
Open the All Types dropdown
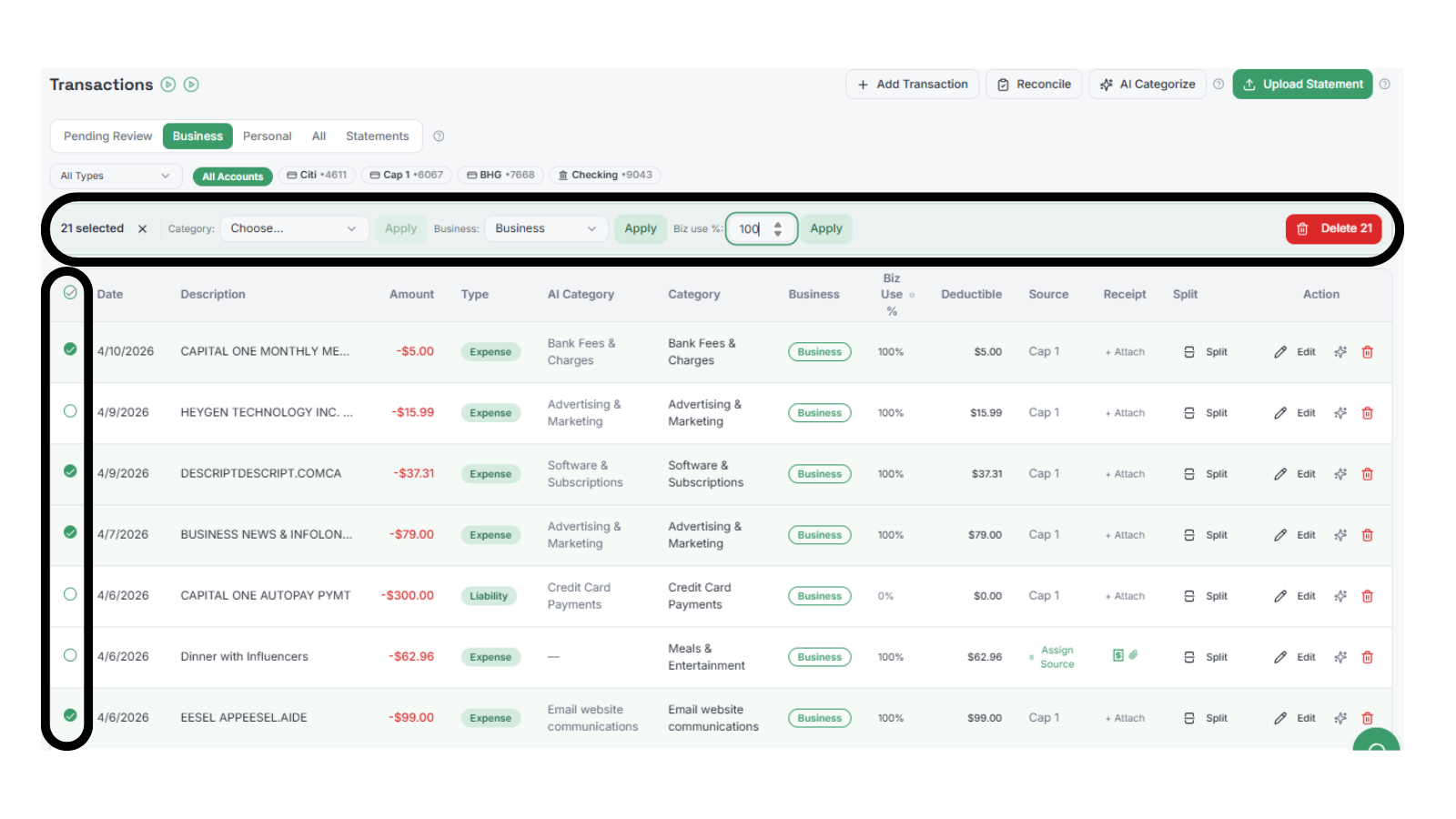tap(116, 176)
